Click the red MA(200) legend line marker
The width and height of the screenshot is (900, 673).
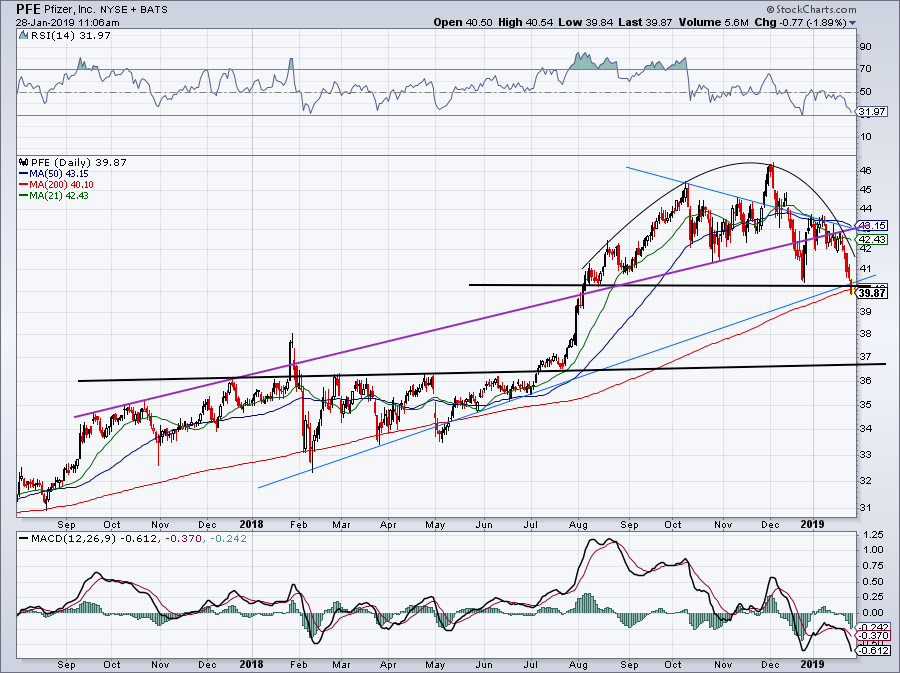(24, 184)
